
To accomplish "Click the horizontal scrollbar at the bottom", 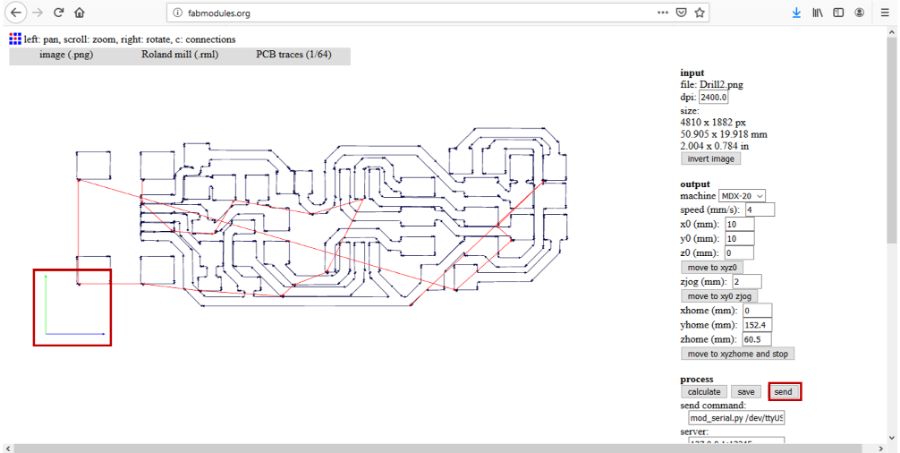I will (437, 448).
